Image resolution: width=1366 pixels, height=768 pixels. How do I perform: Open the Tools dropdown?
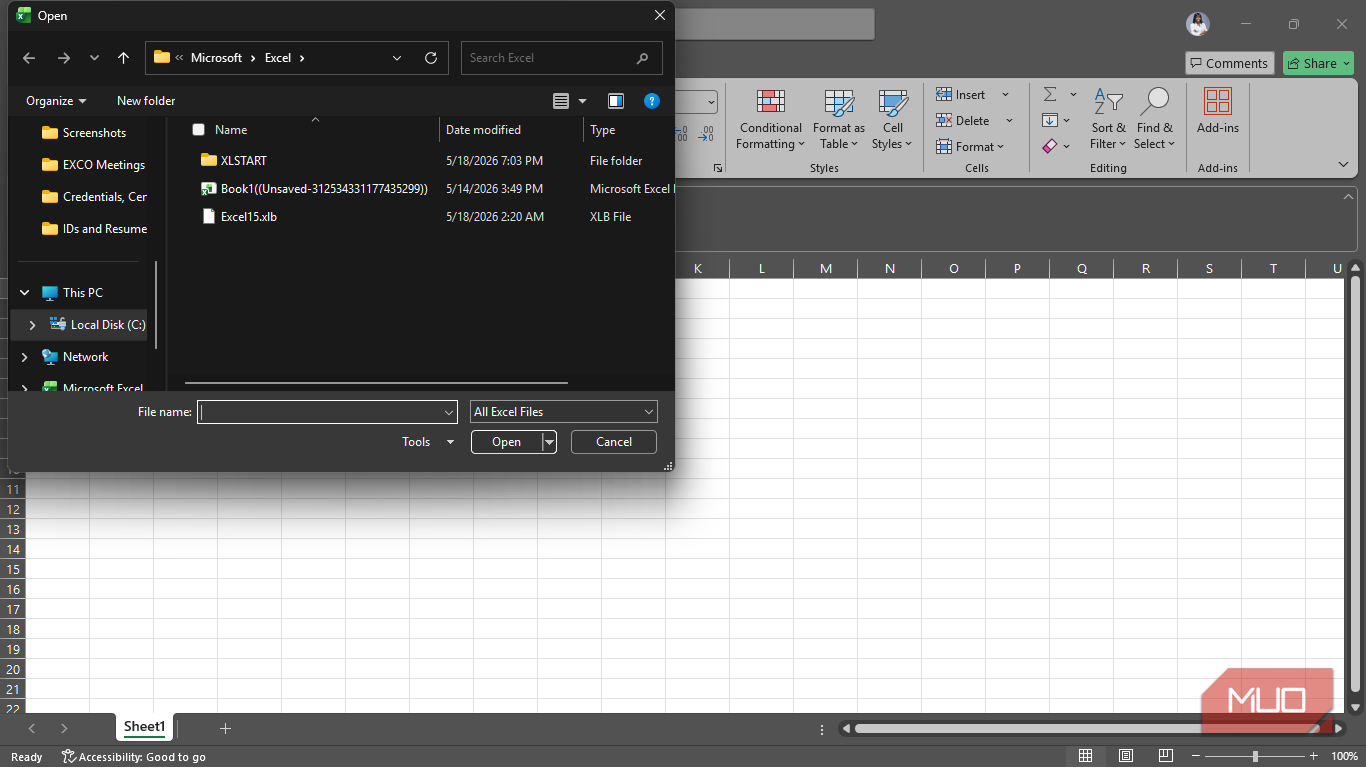pyautogui.click(x=428, y=442)
